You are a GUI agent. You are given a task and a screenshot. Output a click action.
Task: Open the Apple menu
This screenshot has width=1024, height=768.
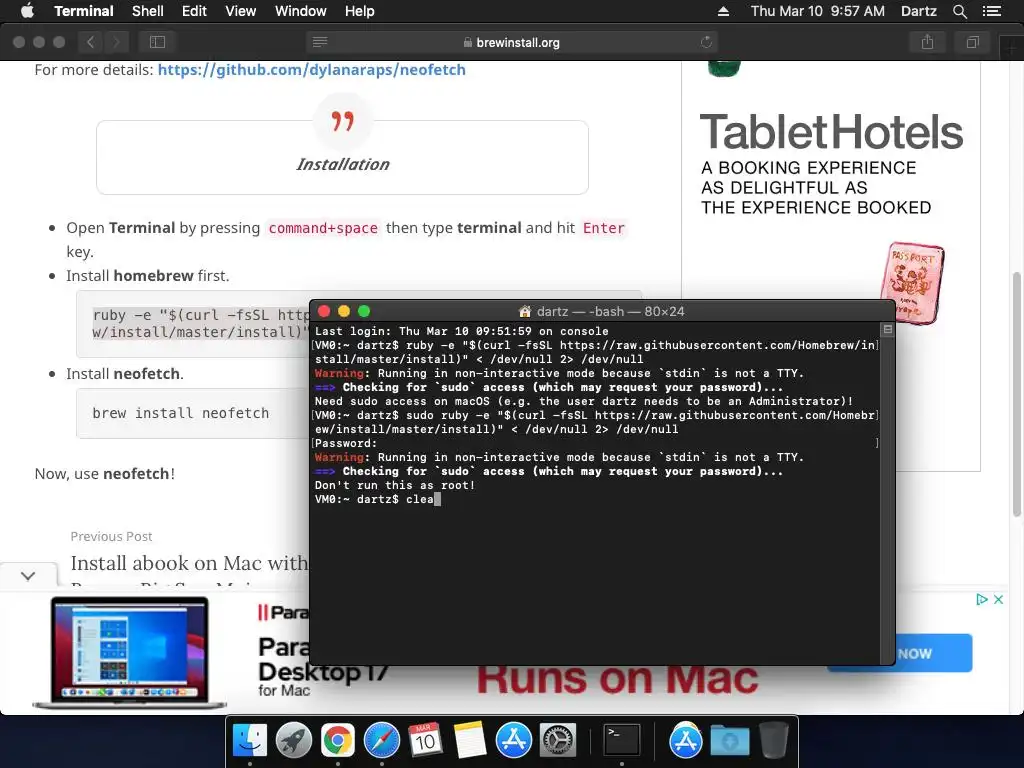(x=27, y=11)
